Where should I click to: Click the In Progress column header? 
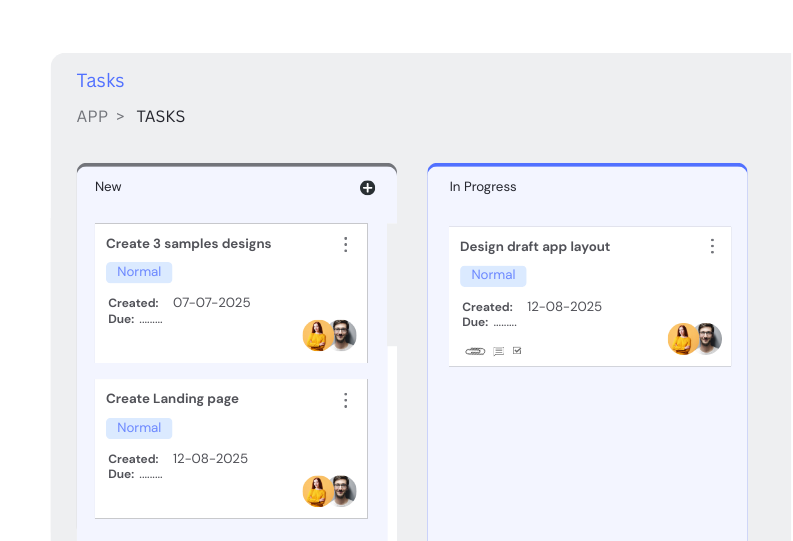[483, 187]
